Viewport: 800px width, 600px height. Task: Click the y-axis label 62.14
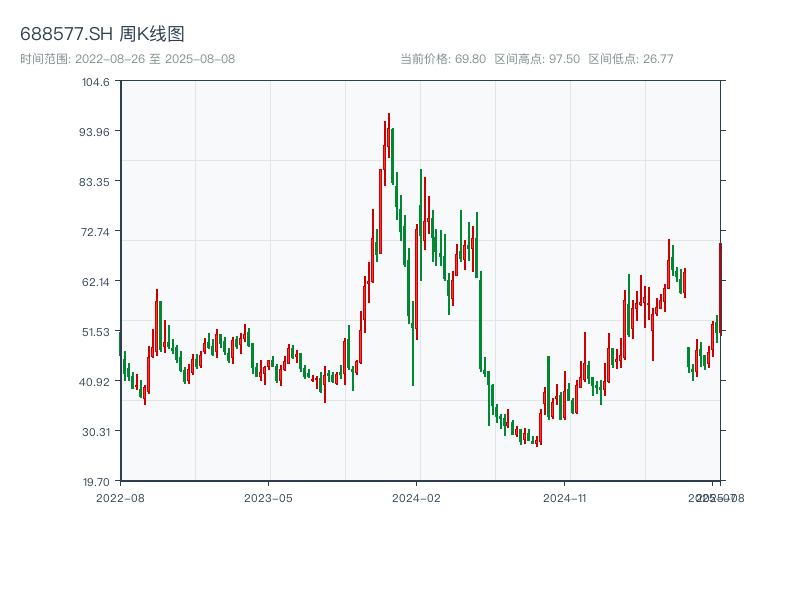coord(95,282)
